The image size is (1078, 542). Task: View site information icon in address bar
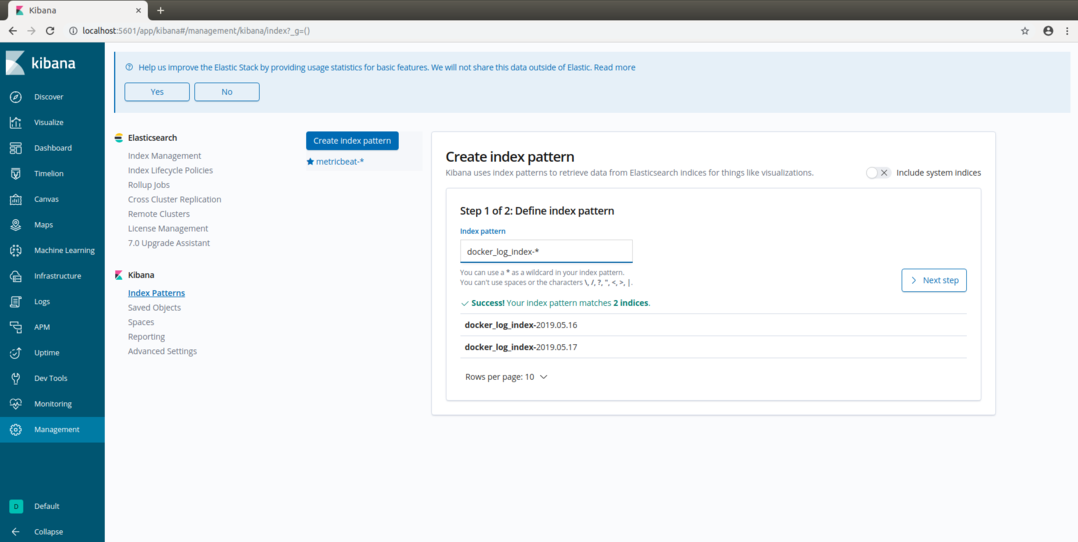point(73,31)
